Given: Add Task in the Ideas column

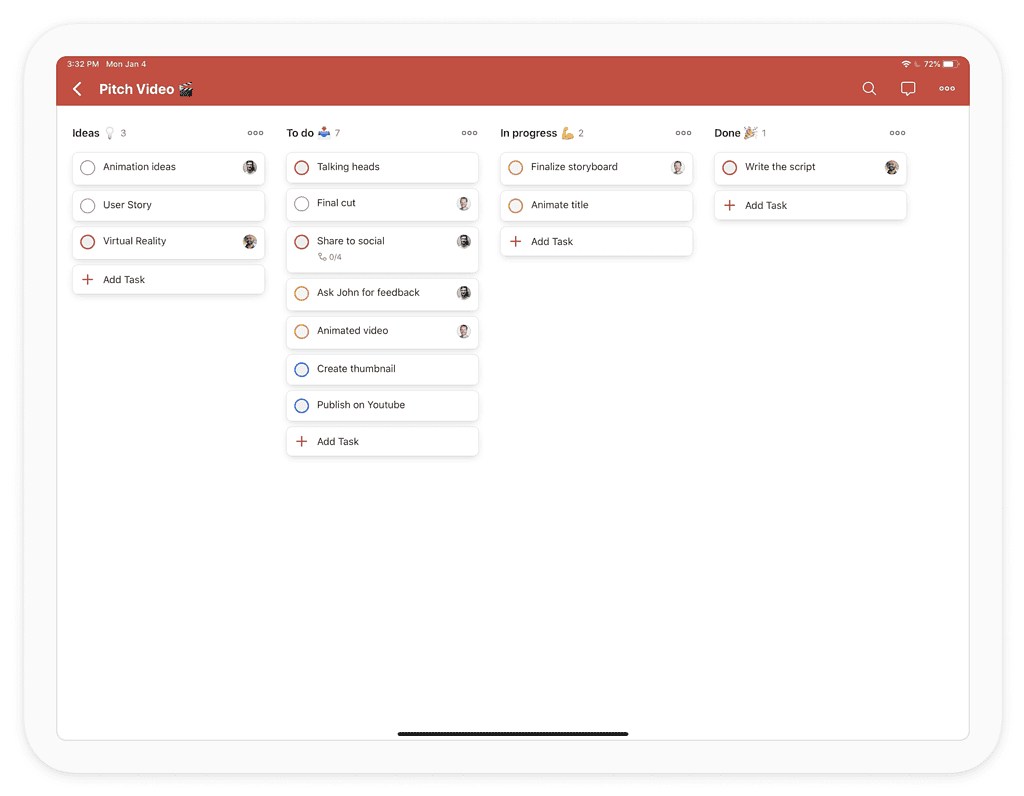Looking at the screenshot, I should 124,280.
